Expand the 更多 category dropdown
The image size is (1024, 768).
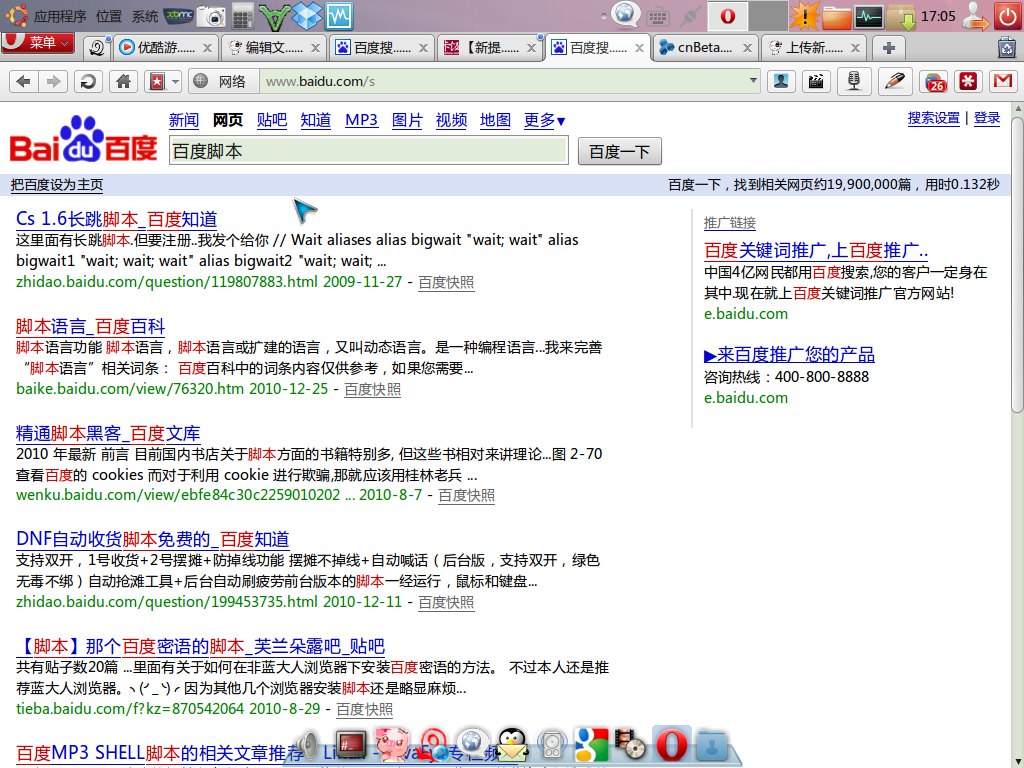click(544, 120)
